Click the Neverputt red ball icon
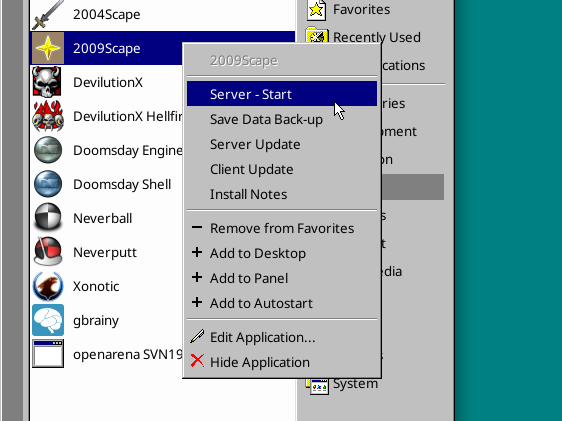562x421 pixels. [48, 252]
